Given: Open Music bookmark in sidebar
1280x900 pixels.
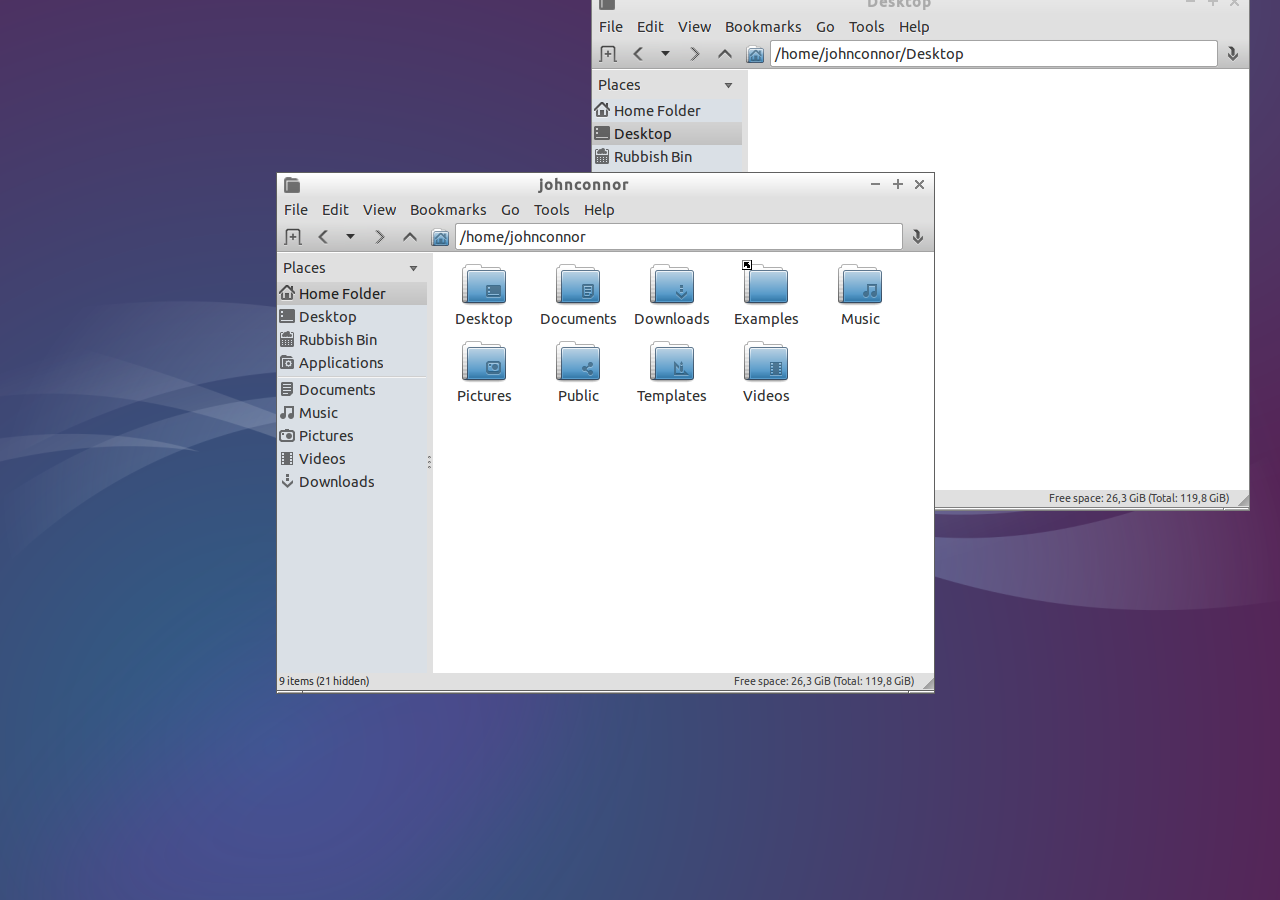Looking at the screenshot, I should point(352,413).
